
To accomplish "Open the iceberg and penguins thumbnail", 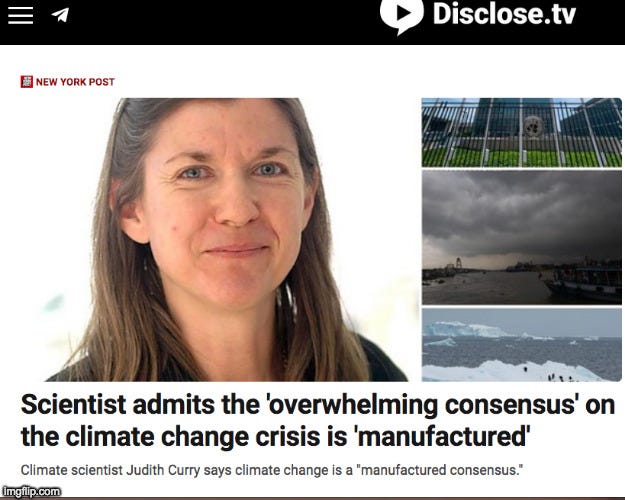I will coord(521,345).
